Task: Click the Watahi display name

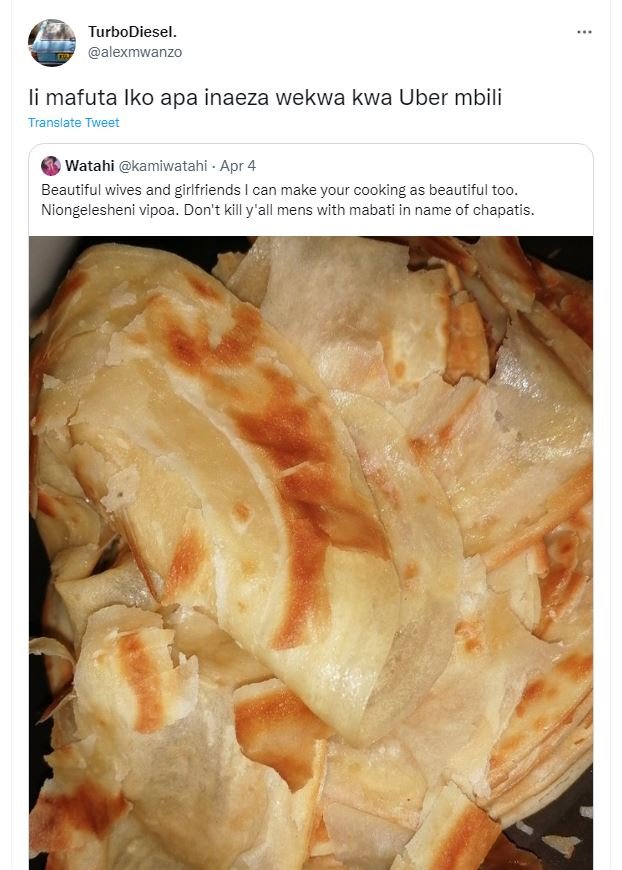Action: coord(92,165)
